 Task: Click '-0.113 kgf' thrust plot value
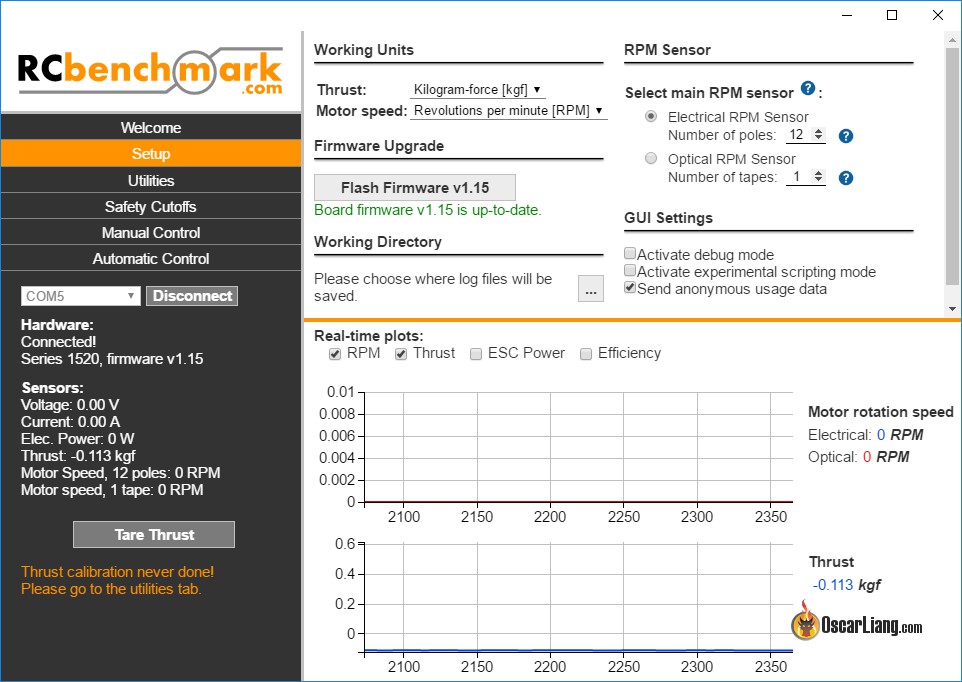(x=847, y=585)
